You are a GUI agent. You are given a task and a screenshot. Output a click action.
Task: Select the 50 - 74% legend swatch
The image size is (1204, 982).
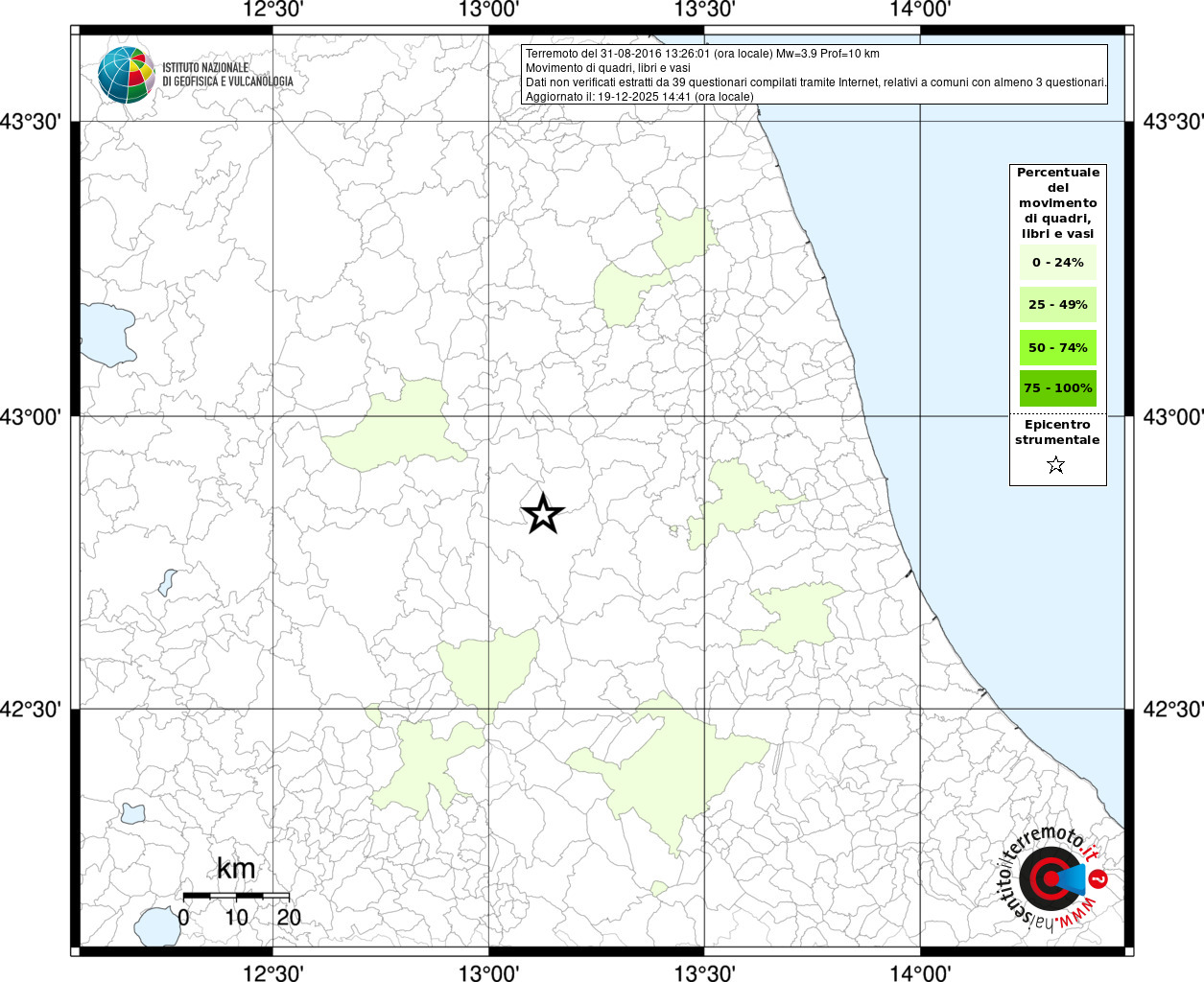pos(1058,347)
